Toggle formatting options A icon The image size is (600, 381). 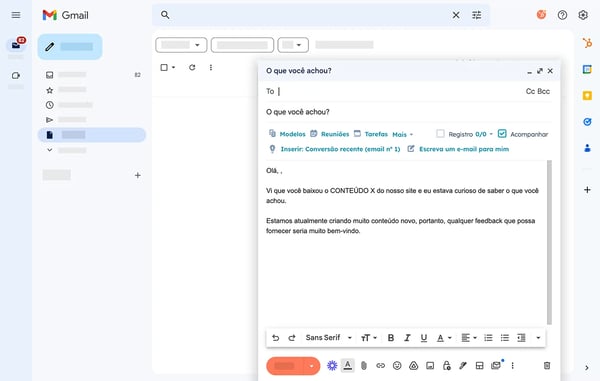[347, 366]
